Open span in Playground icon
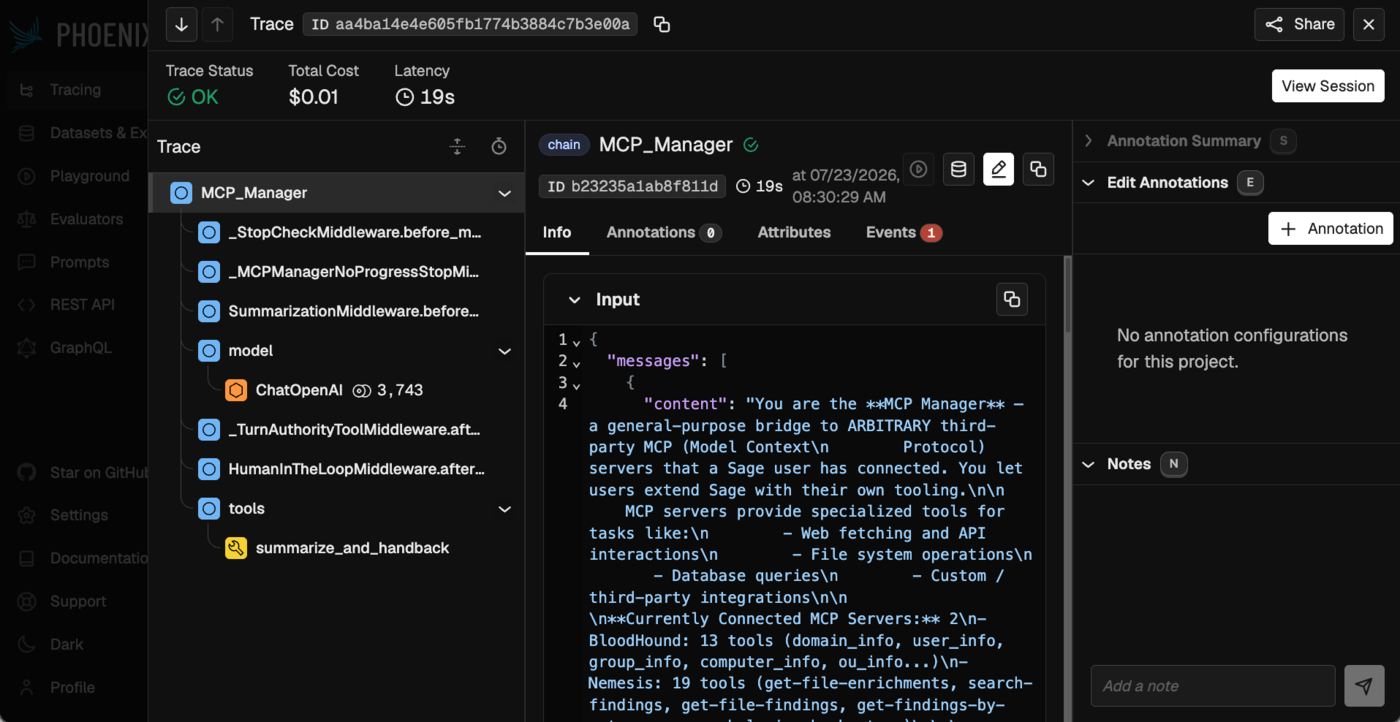Image resolution: width=1400 pixels, height=722 pixels. (x=918, y=170)
